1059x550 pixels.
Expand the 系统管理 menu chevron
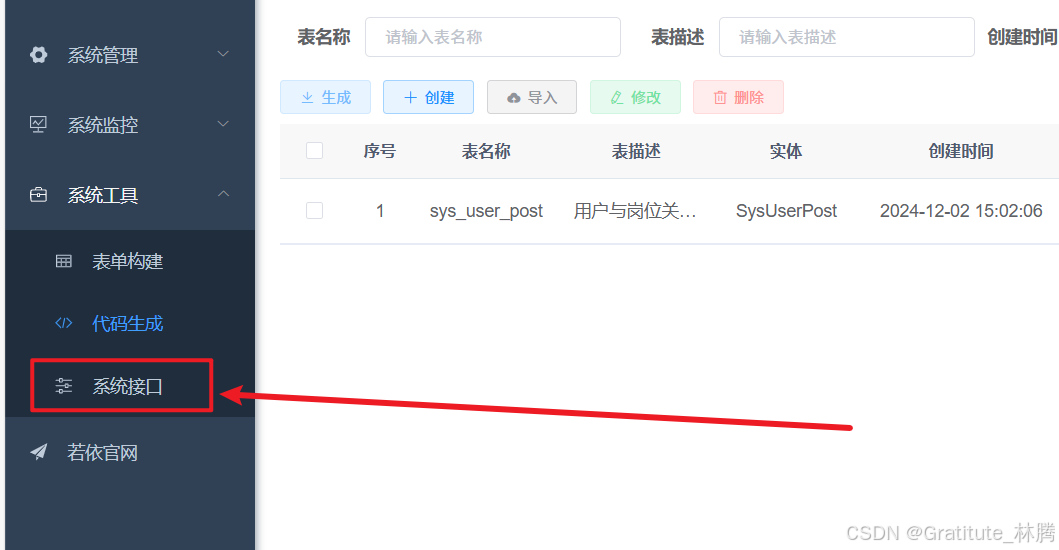223,53
